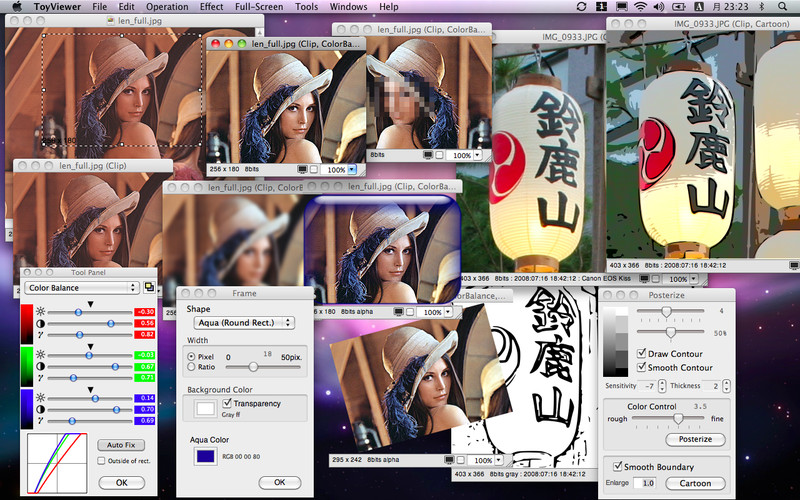Open the Apple menu
Screen dimensions: 800x500
(x=17, y=7)
